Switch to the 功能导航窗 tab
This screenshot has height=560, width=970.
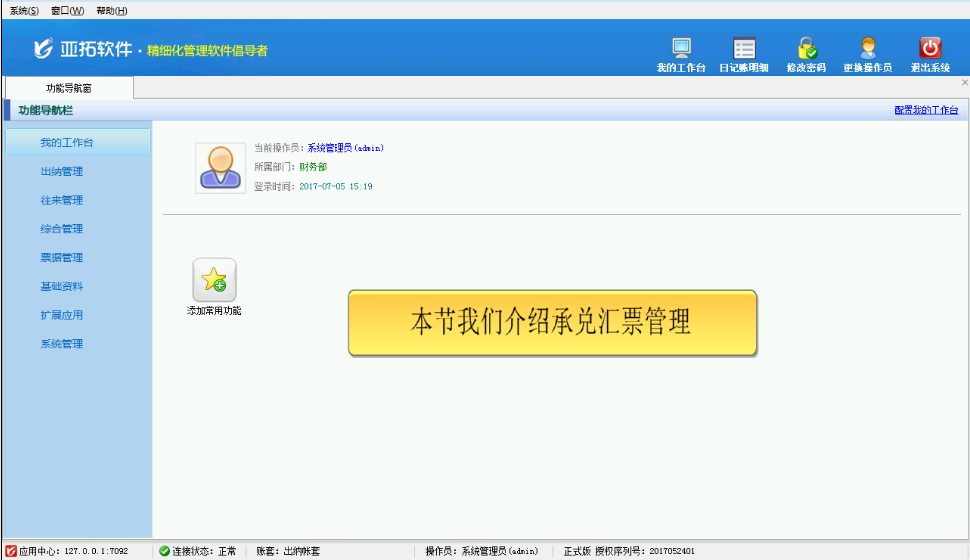pyautogui.click(x=69, y=88)
